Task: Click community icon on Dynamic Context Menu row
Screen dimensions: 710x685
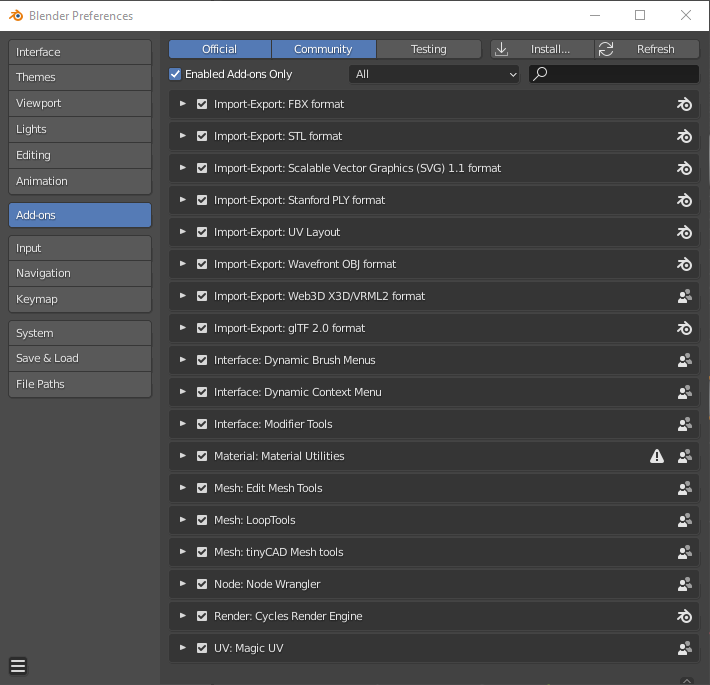Action: click(x=684, y=392)
